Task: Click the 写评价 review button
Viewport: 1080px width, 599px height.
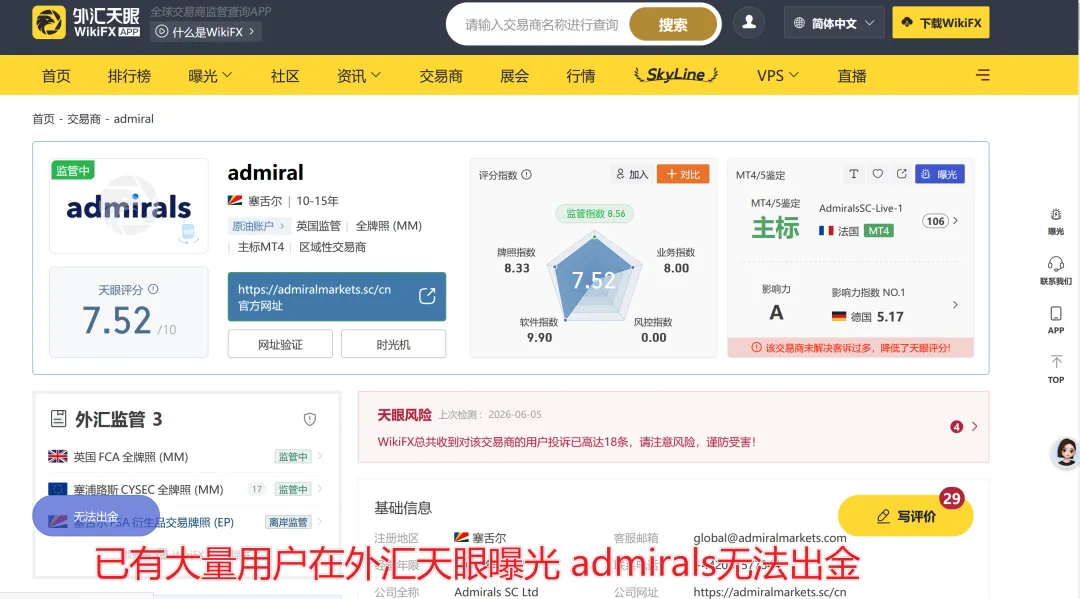Action: pyautogui.click(x=905, y=516)
